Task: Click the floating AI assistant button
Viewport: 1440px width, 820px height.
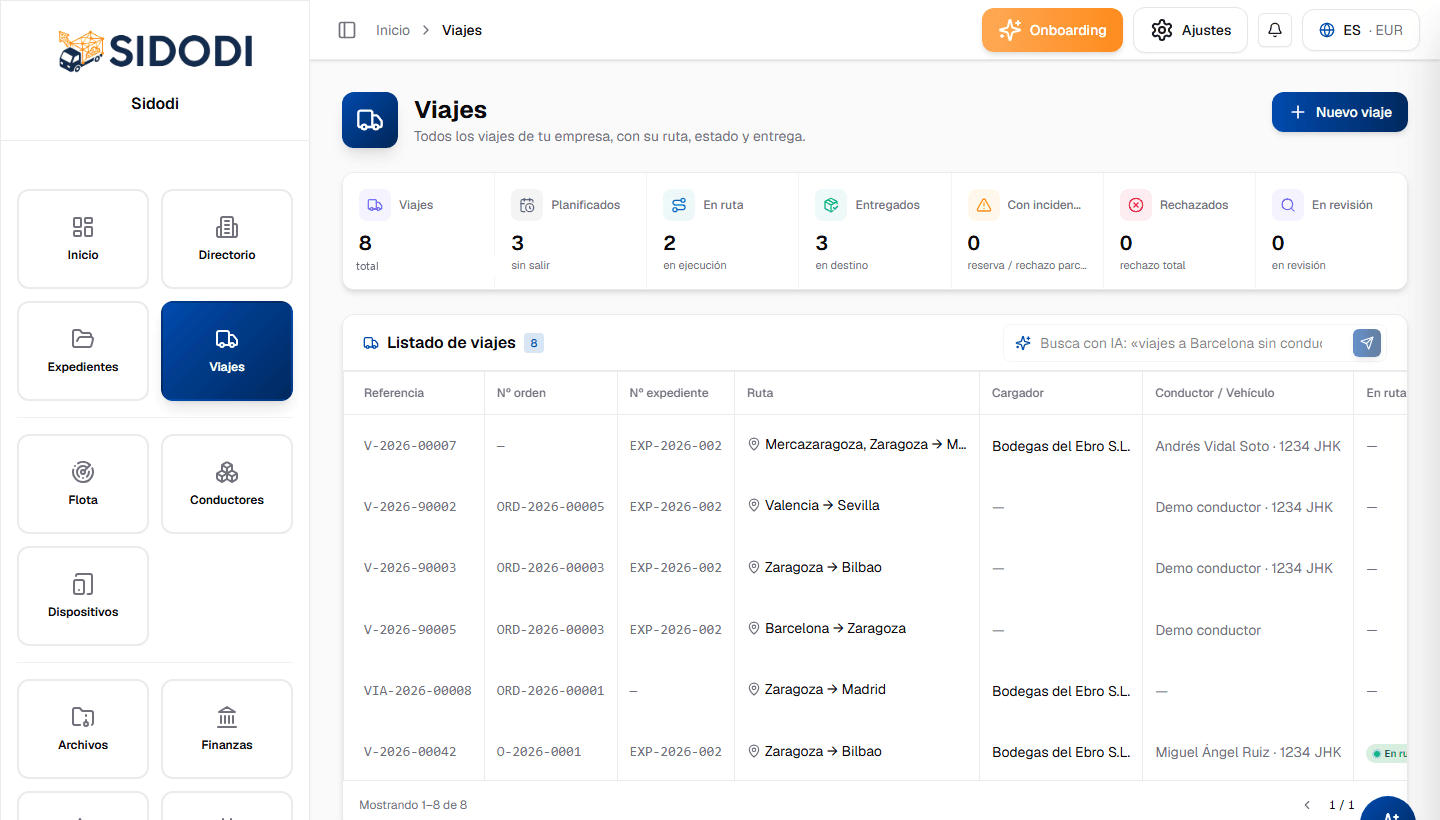Action: click(x=1388, y=808)
